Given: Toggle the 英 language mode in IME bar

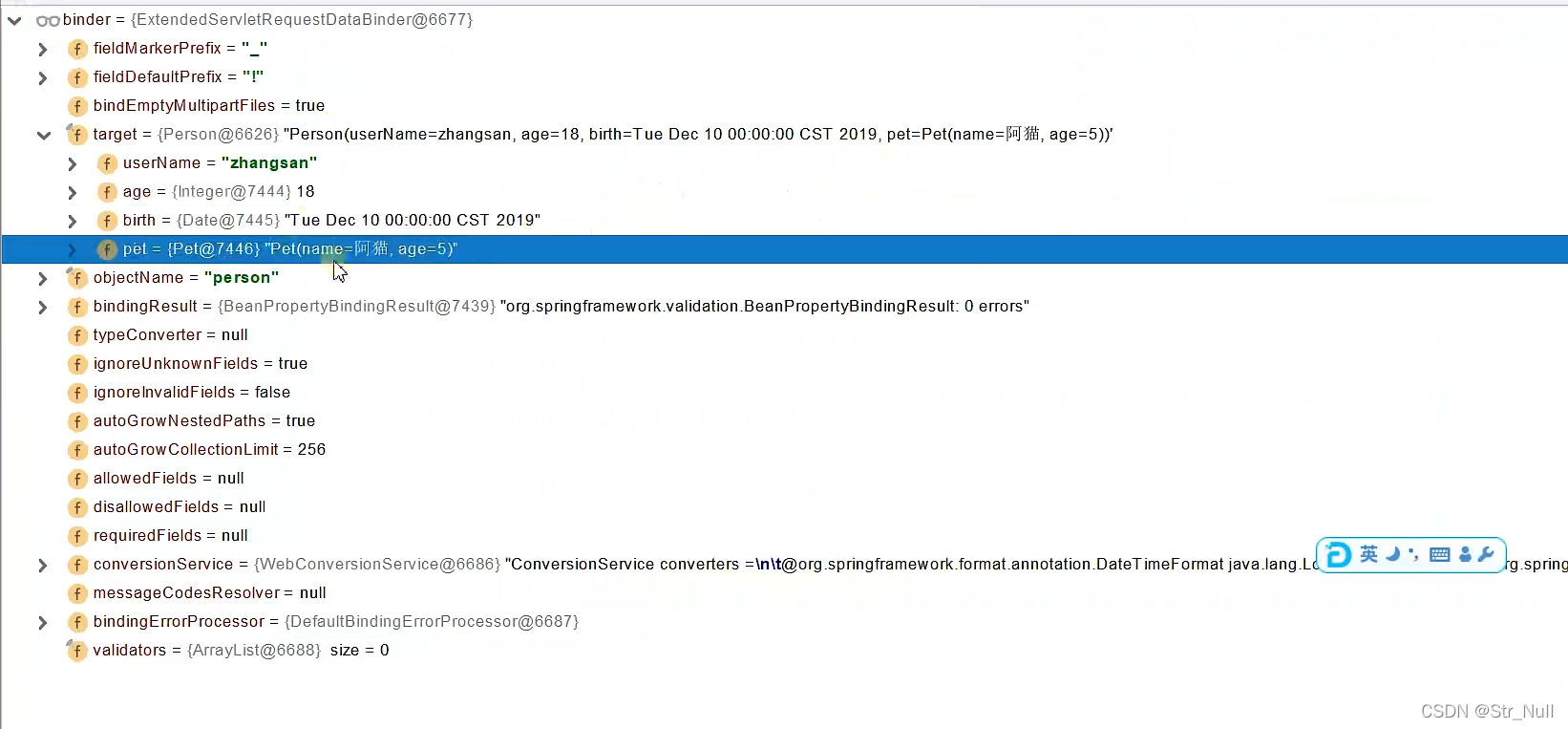Looking at the screenshot, I should [x=1369, y=554].
